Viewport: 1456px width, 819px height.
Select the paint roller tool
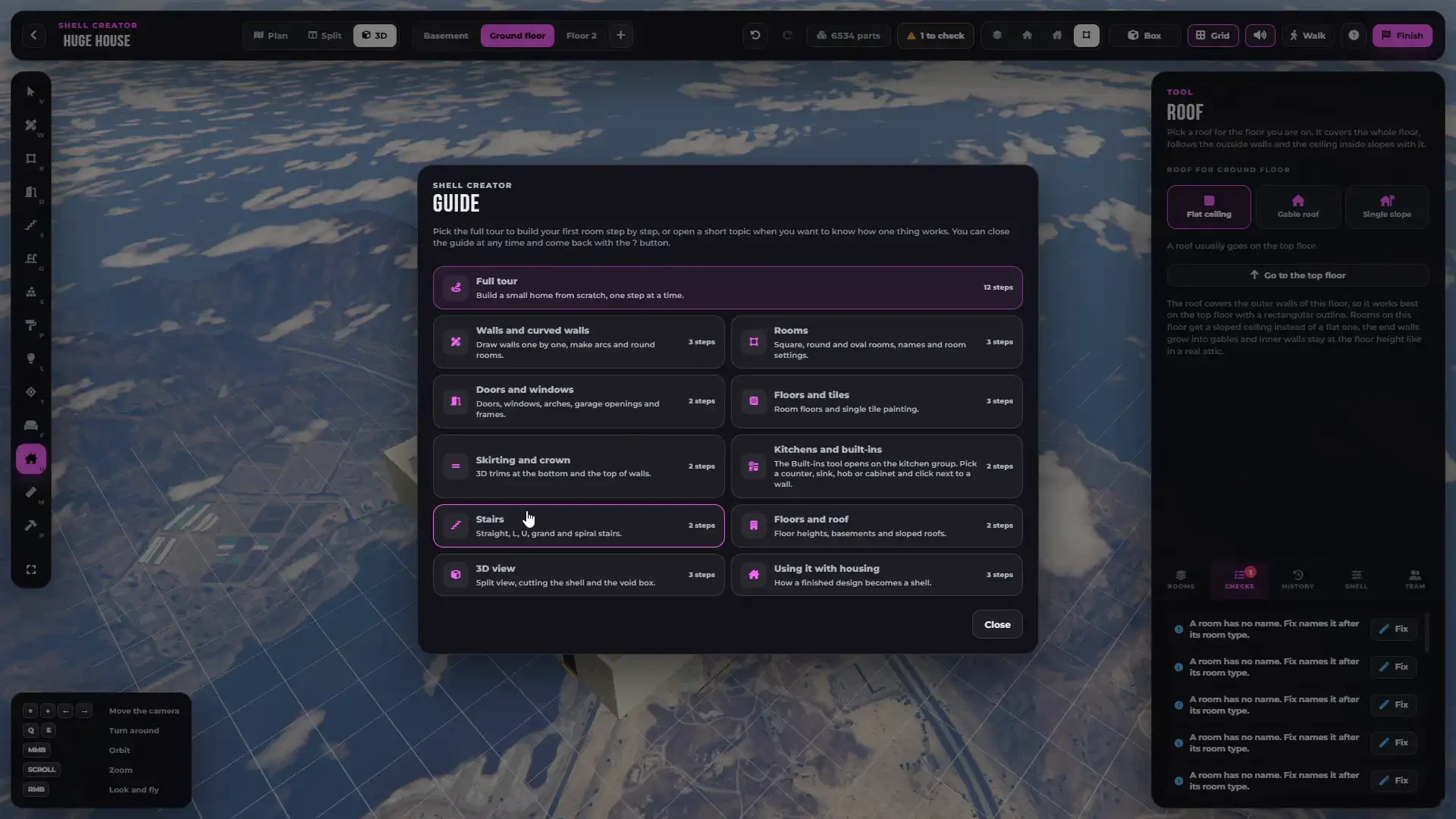coord(31,325)
